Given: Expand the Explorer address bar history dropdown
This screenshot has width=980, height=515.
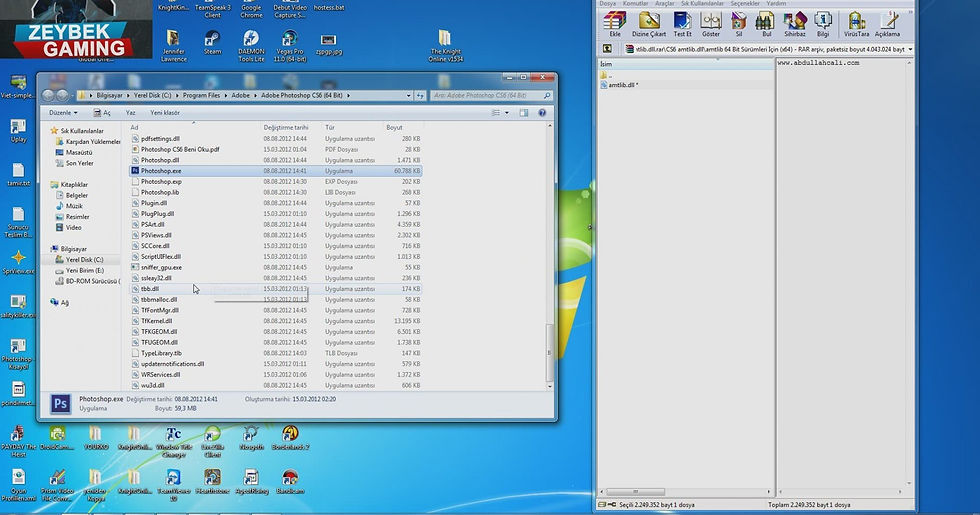Looking at the screenshot, I should [x=408, y=96].
